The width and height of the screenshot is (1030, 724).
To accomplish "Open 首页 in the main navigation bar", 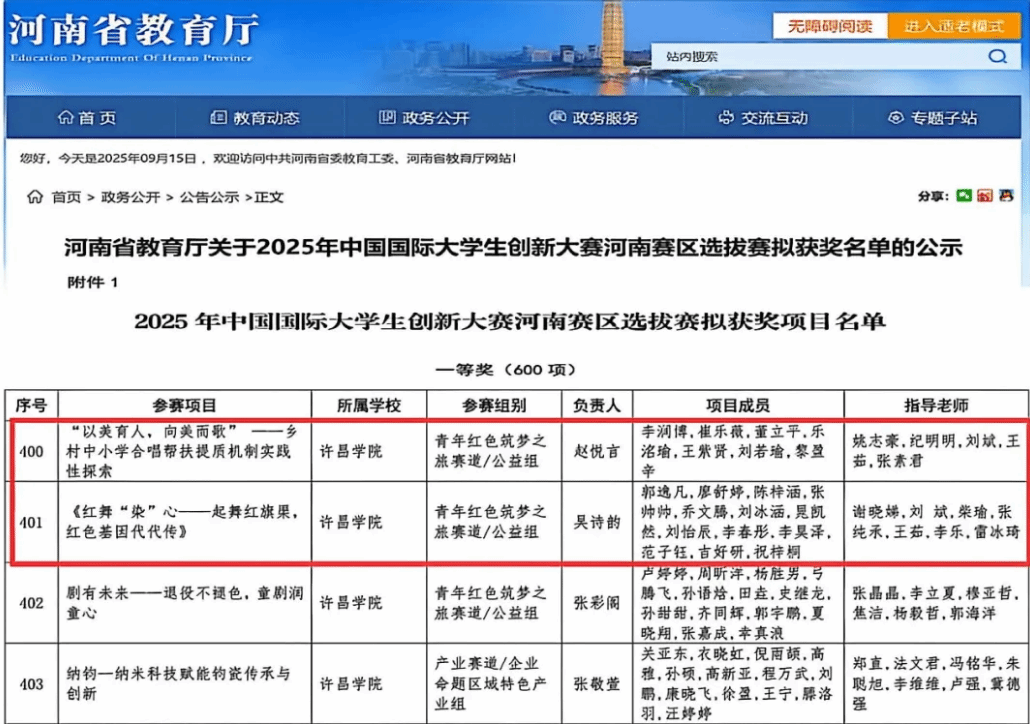I will [87, 118].
